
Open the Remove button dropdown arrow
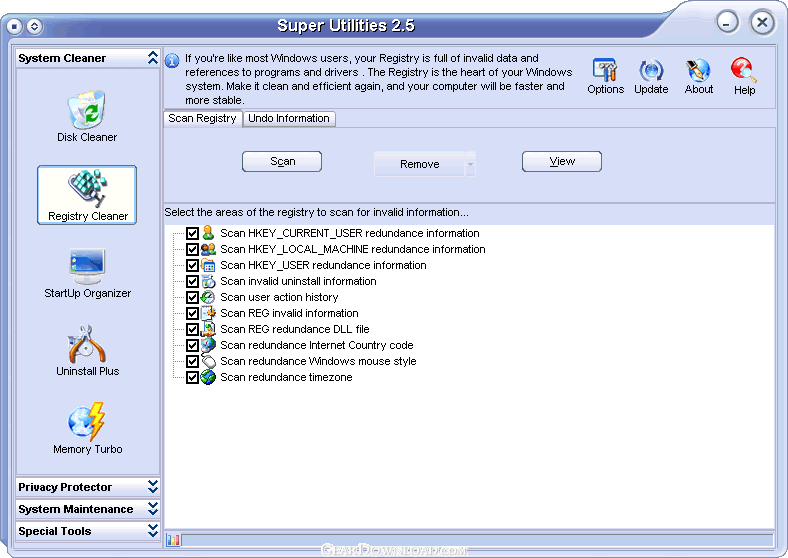click(470, 164)
